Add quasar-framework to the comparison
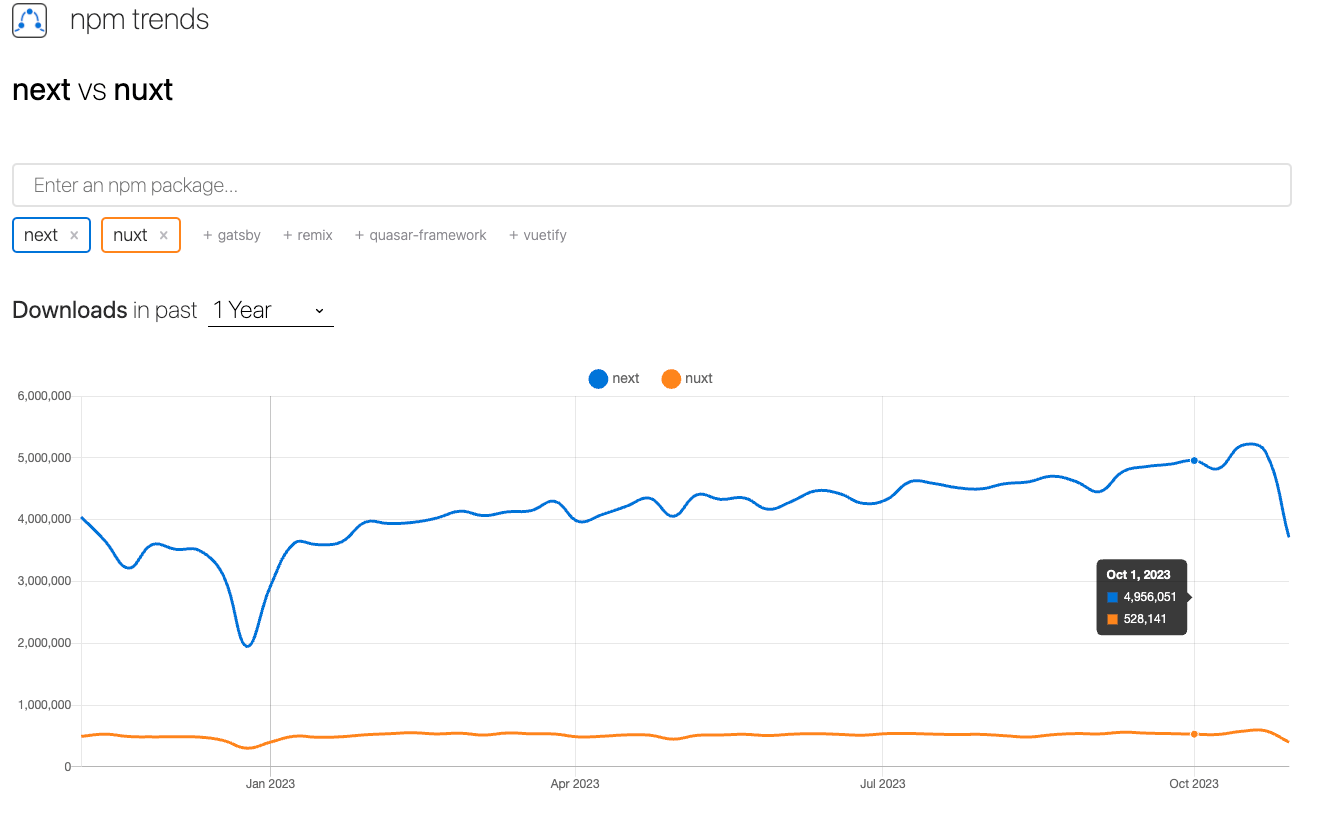This screenshot has height=817, width=1318. pyautogui.click(x=421, y=235)
